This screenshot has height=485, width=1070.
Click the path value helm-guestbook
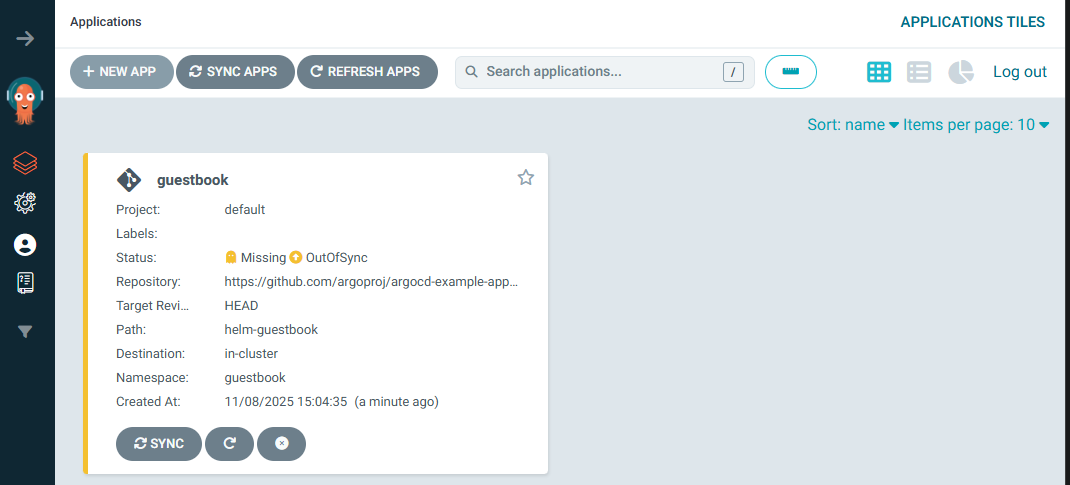tap(271, 329)
